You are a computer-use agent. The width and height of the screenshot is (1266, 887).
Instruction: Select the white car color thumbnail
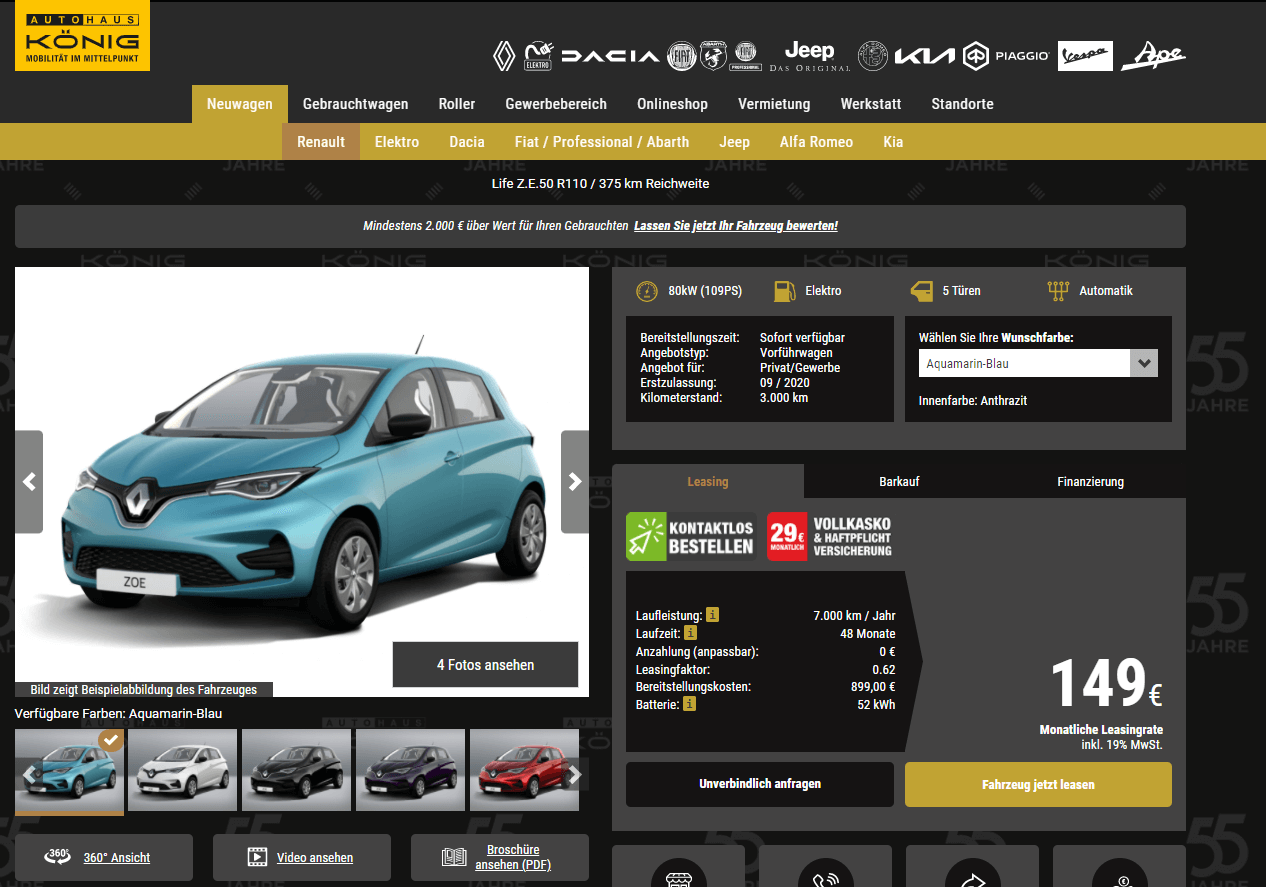183,770
